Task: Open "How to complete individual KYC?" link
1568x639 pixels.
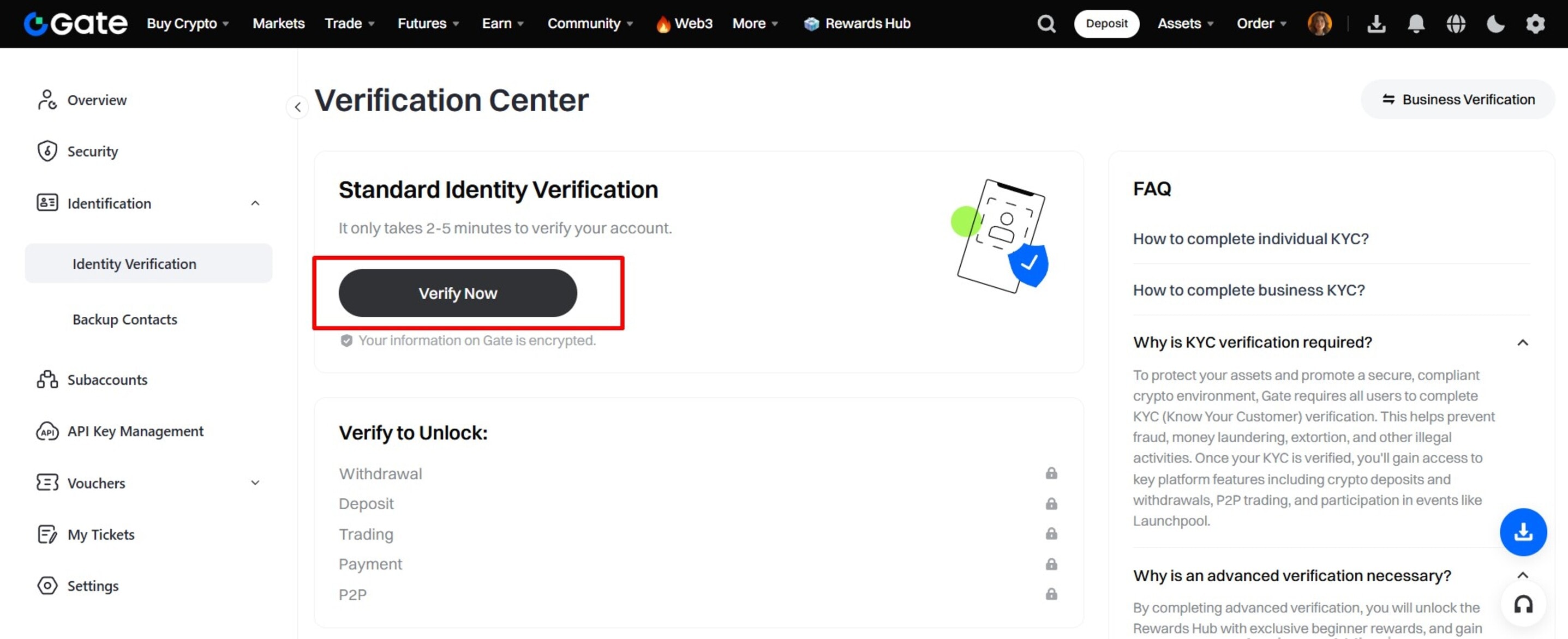Action: (1250, 239)
